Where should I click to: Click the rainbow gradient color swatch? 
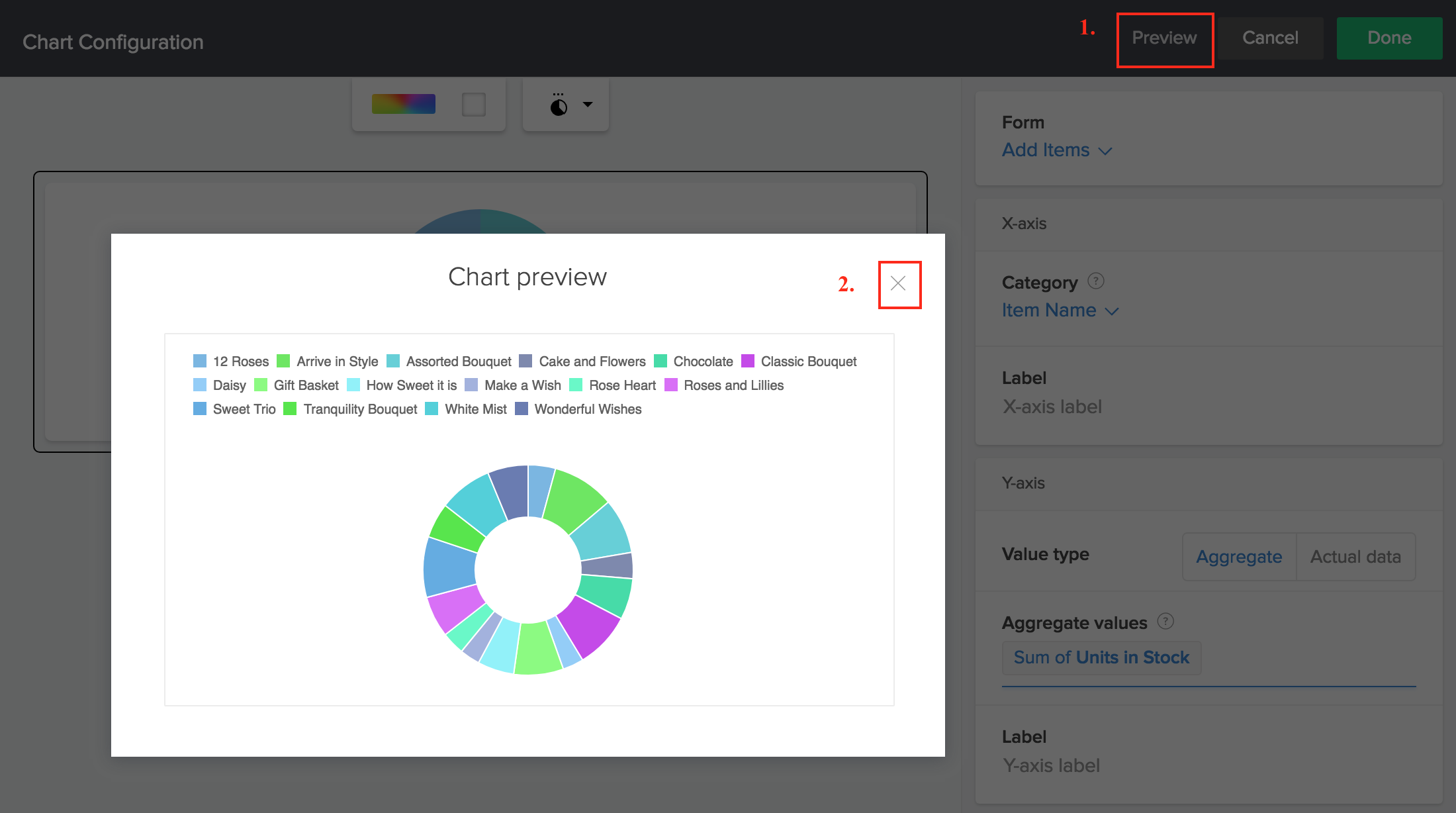coord(403,103)
